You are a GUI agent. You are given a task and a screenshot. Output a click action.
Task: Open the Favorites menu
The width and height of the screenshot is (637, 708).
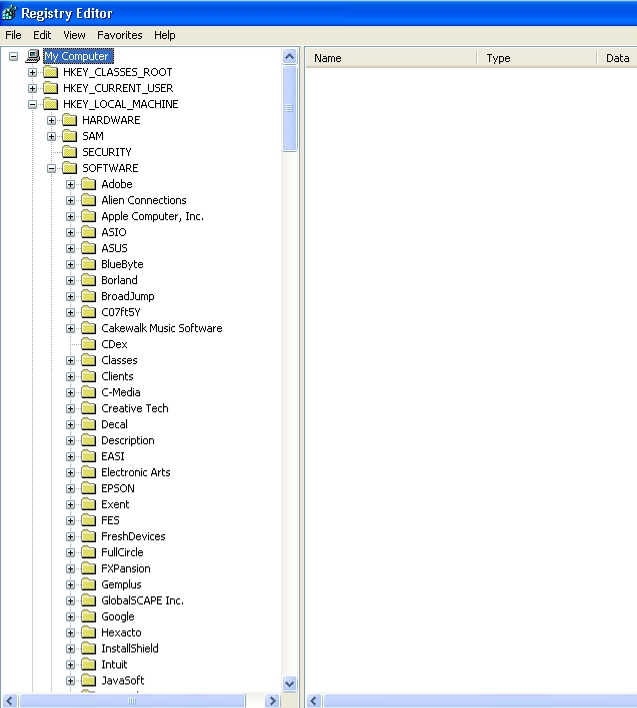click(x=120, y=35)
